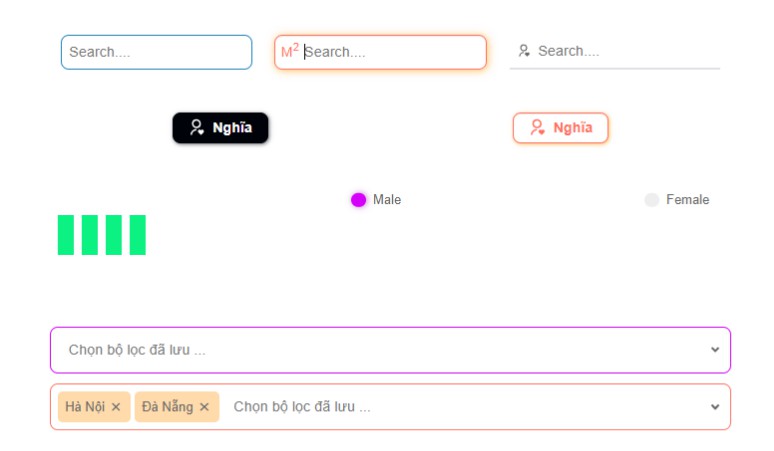Remove the Hà Nội tag
This screenshot has width=774, height=451.
coord(116,407)
